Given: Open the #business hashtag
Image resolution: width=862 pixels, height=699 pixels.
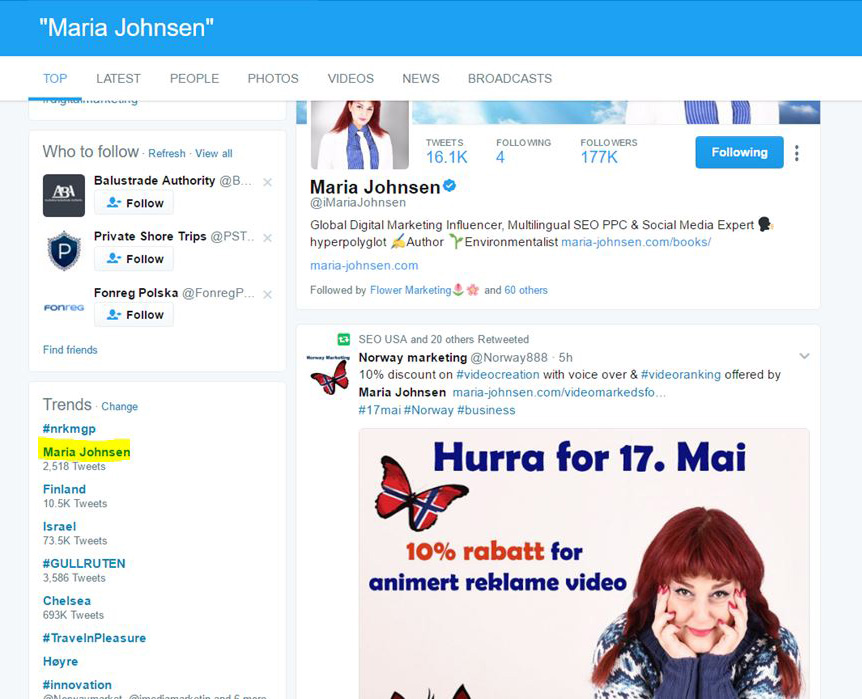Looking at the screenshot, I should (x=487, y=410).
